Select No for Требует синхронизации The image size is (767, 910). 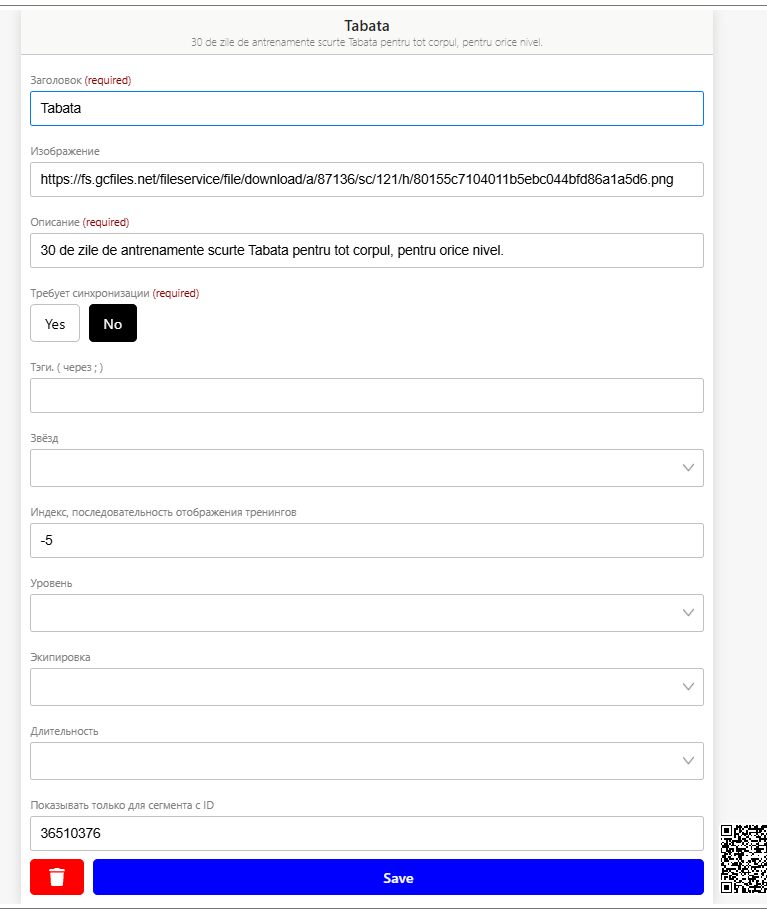[x=113, y=323]
